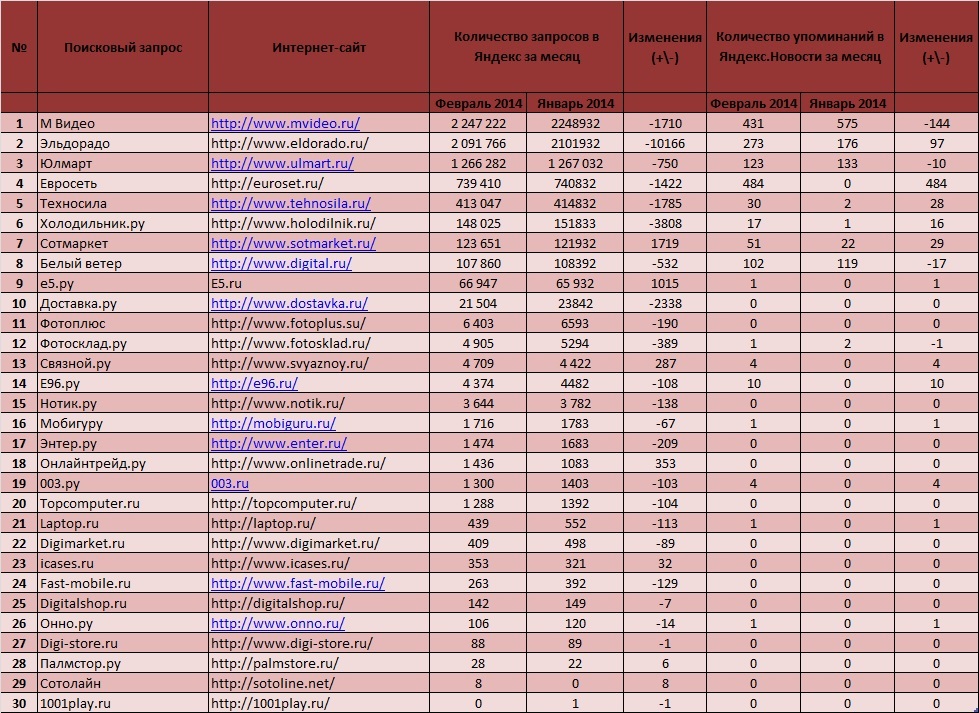Select the 'Холодильник.ру' cell
The width and height of the screenshot is (979, 713).
(x=123, y=224)
